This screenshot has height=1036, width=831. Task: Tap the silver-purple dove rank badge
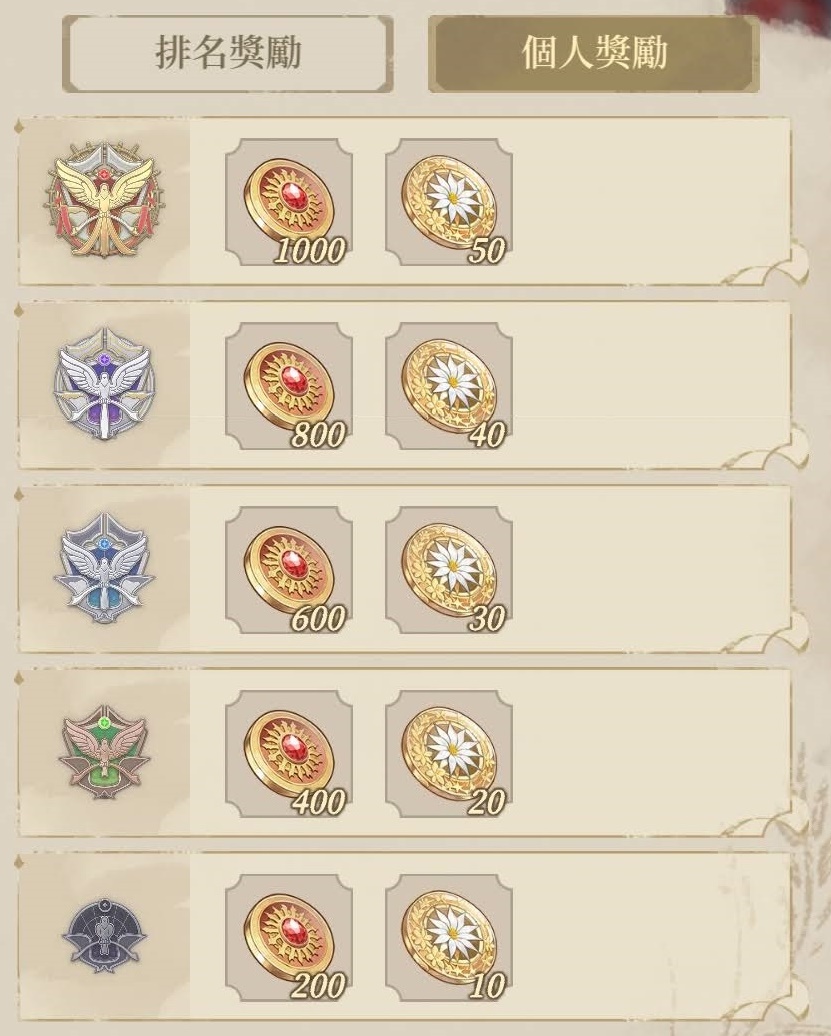104,385
